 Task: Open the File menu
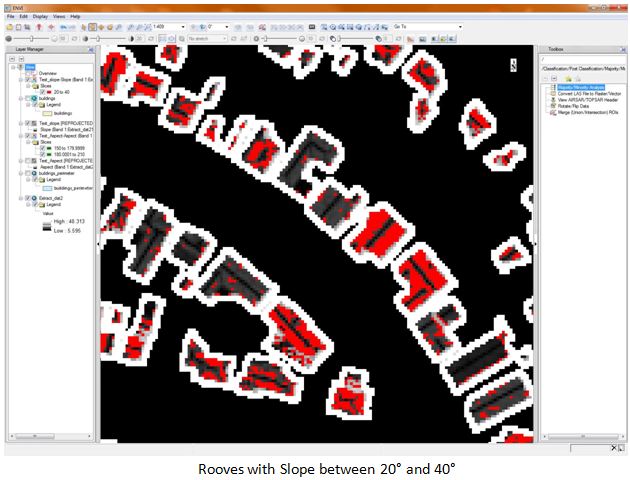11,17
